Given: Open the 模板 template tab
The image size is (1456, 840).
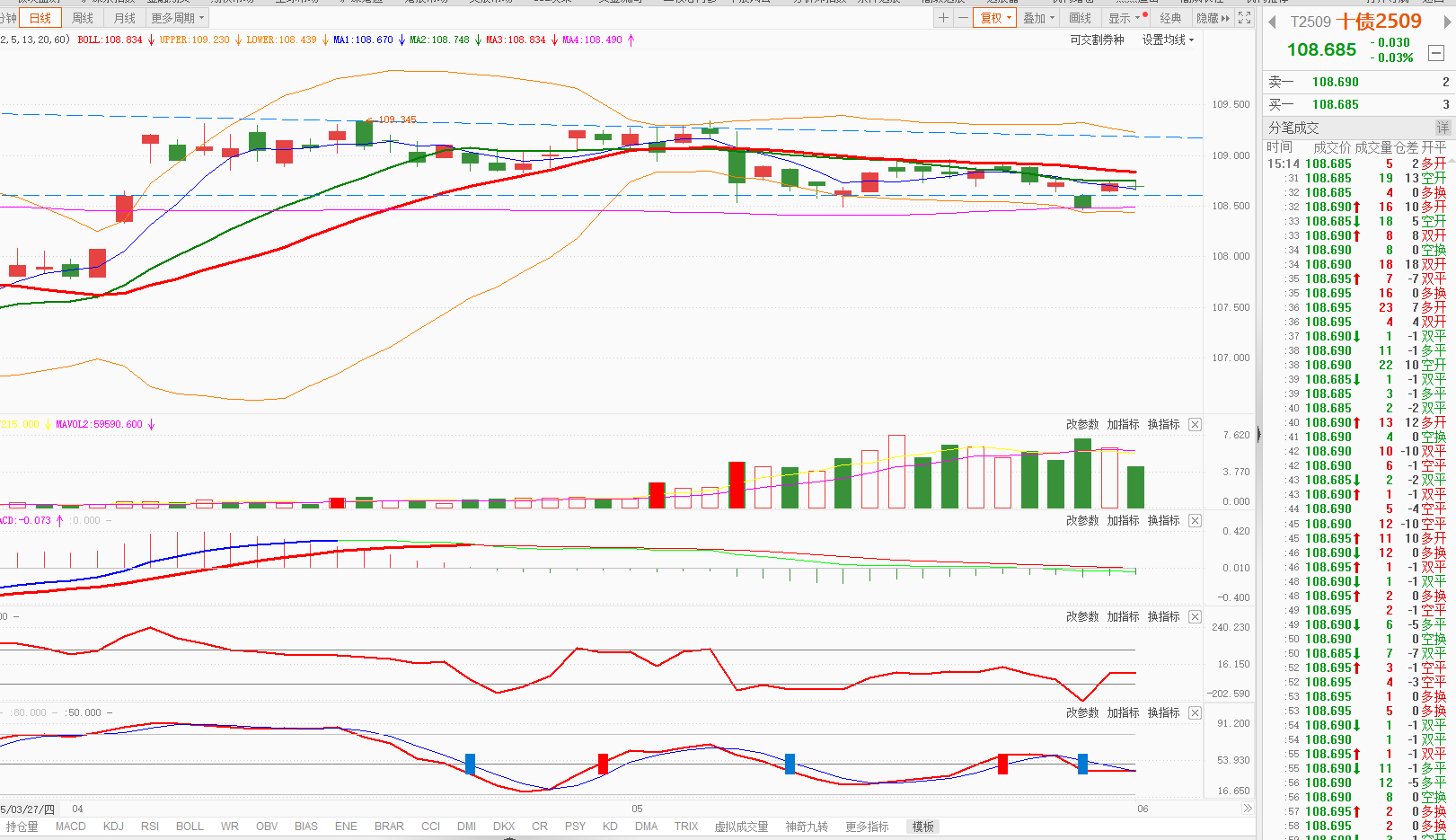Looking at the screenshot, I should [923, 827].
